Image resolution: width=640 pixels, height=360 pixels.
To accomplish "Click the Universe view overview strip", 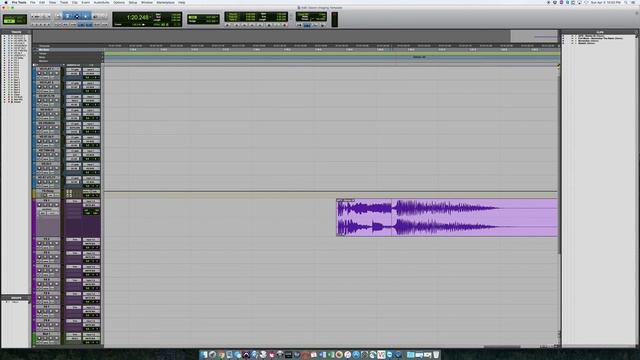I will (295, 36).
